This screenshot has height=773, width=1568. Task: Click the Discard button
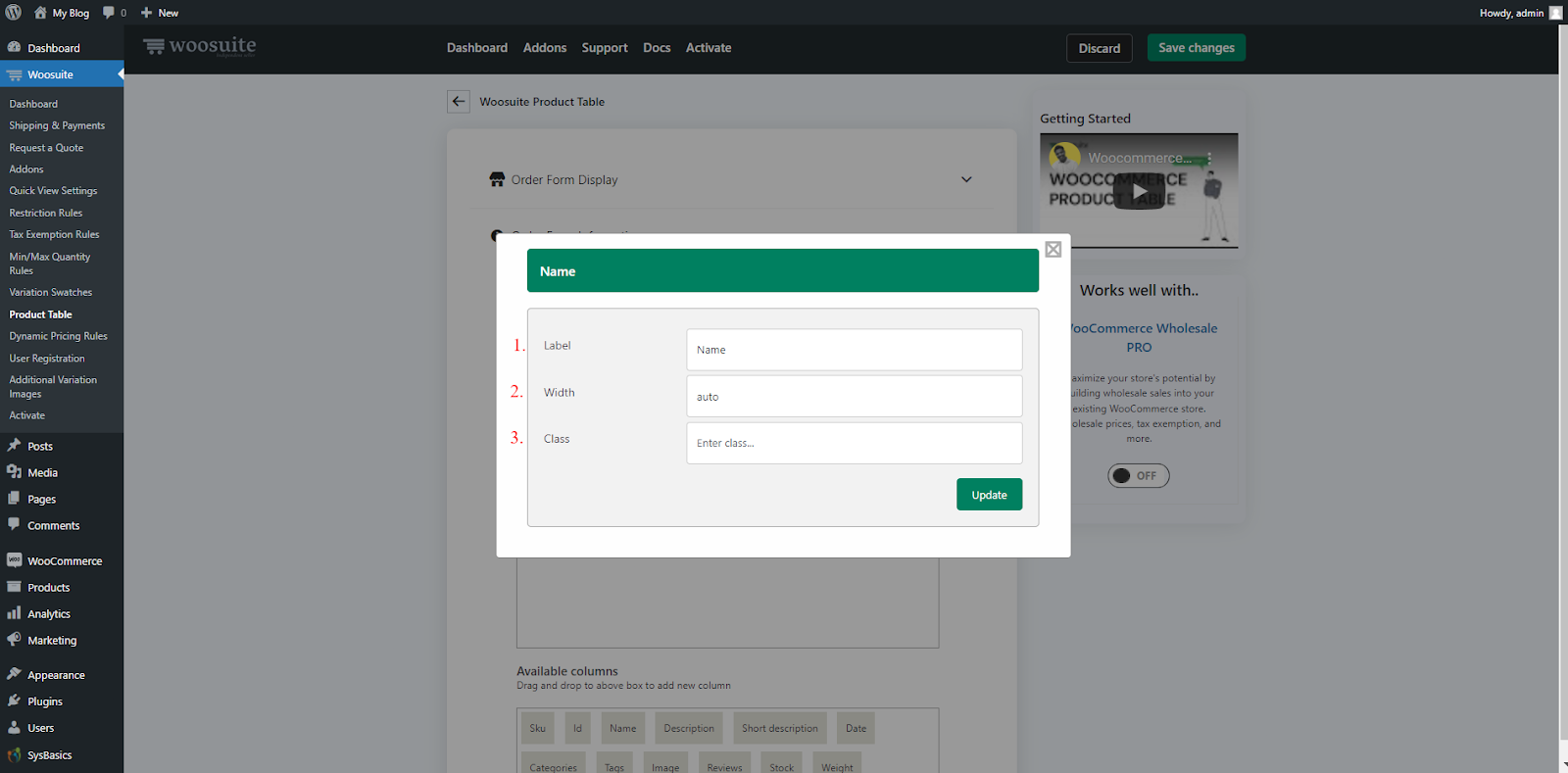(x=1100, y=48)
